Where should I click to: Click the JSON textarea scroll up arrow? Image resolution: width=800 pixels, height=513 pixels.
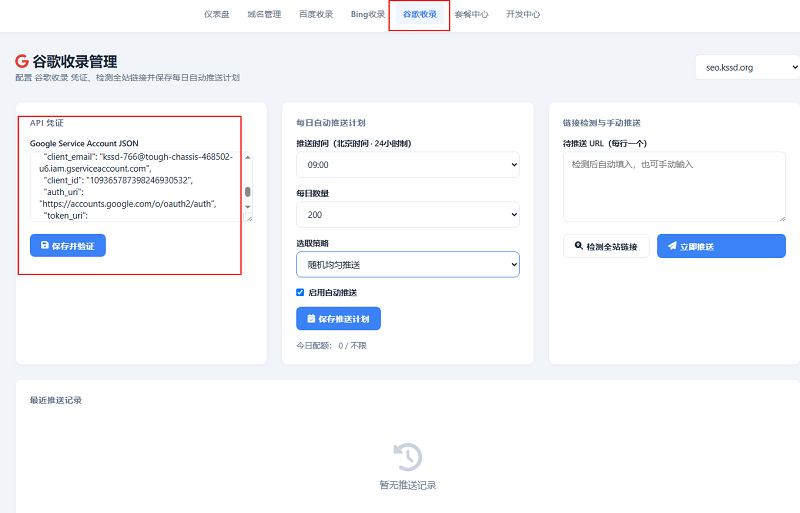[x=247, y=157]
